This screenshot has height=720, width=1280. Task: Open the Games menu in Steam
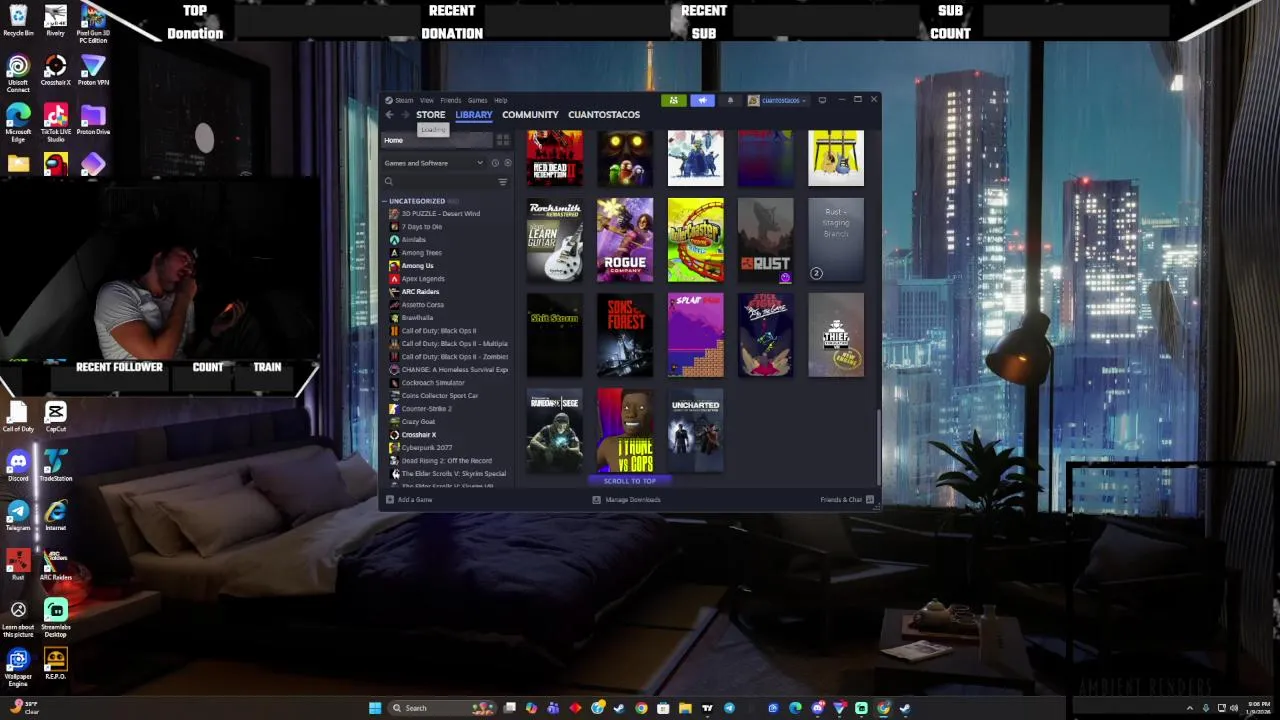(478, 100)
